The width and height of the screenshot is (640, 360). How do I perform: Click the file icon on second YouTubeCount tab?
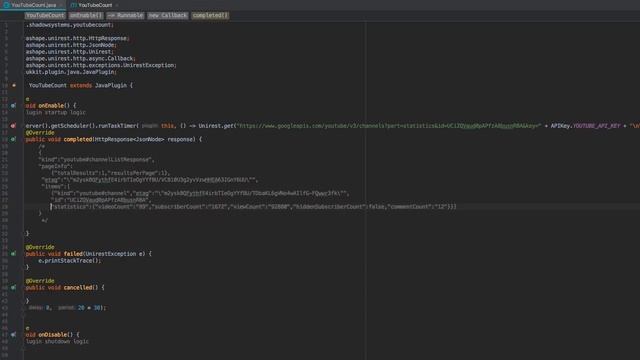(x=73, y=5)
